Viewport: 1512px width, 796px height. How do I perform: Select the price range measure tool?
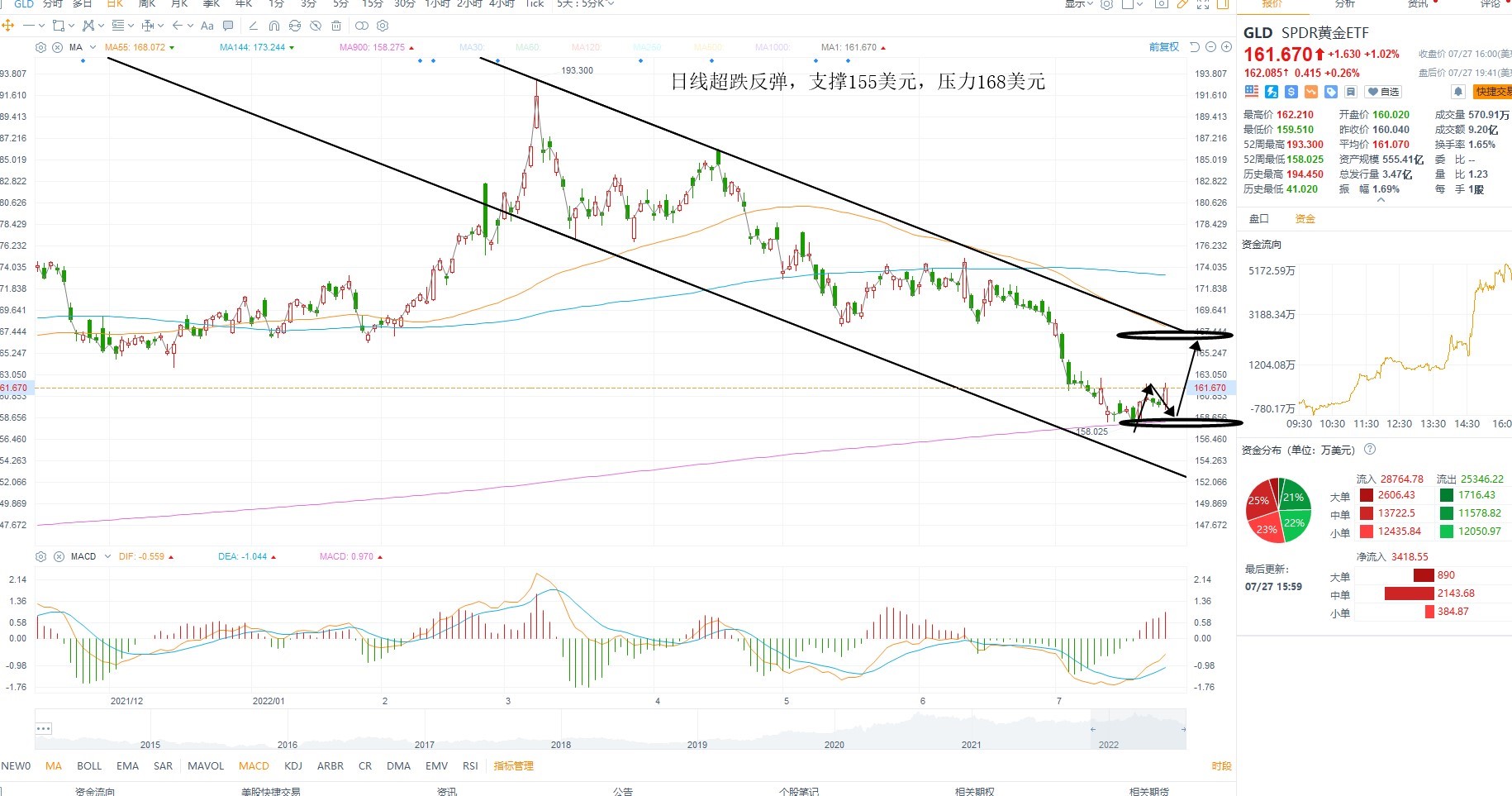(147, 26)
